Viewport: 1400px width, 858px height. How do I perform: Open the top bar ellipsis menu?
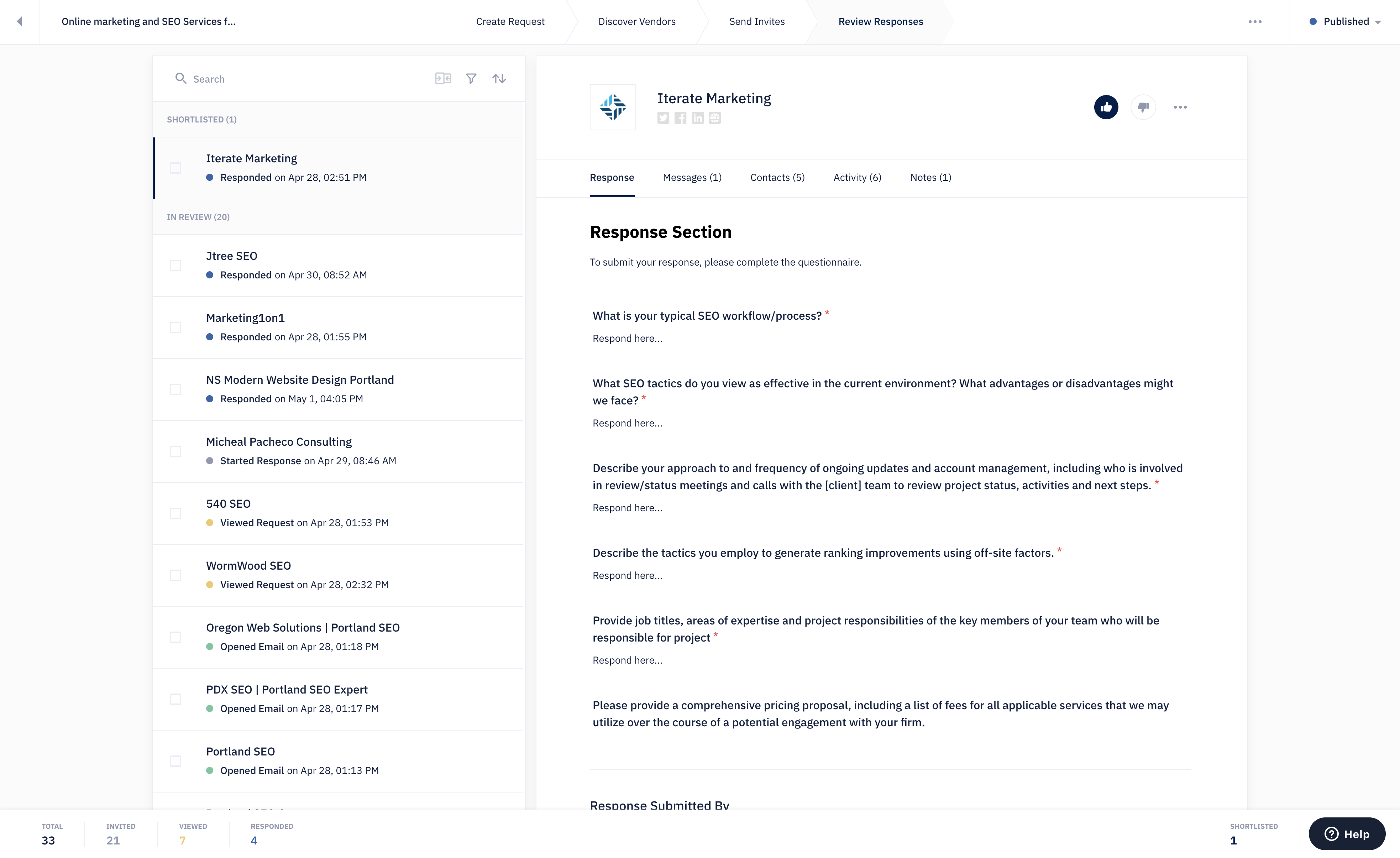(1254, 22)
